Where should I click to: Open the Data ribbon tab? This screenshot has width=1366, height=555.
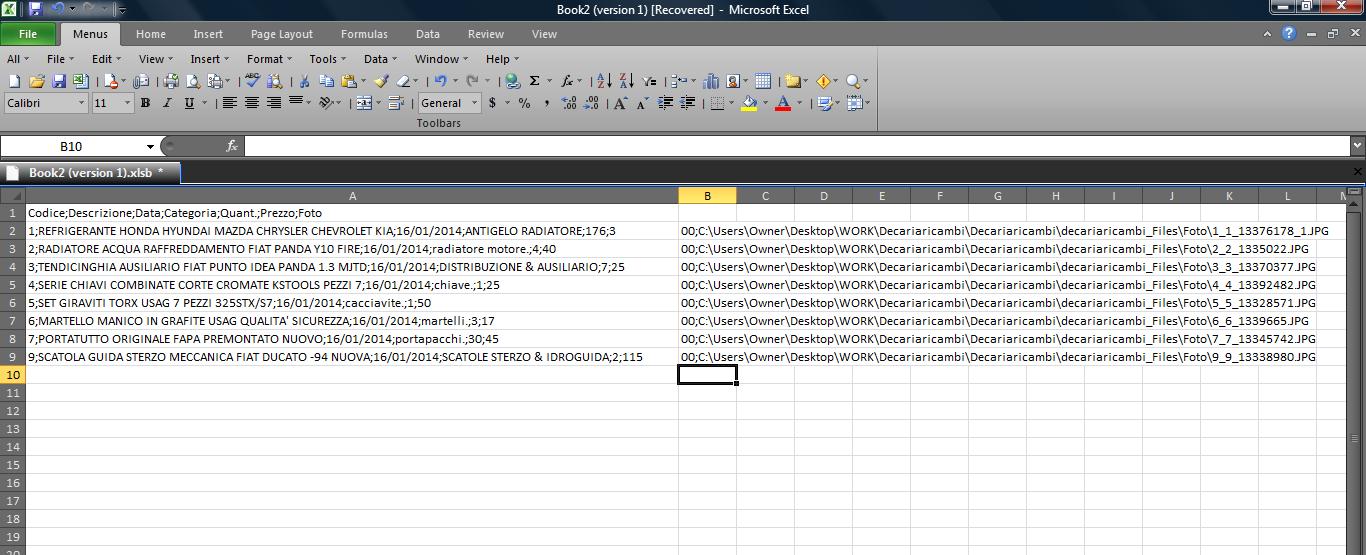point(428,34)
